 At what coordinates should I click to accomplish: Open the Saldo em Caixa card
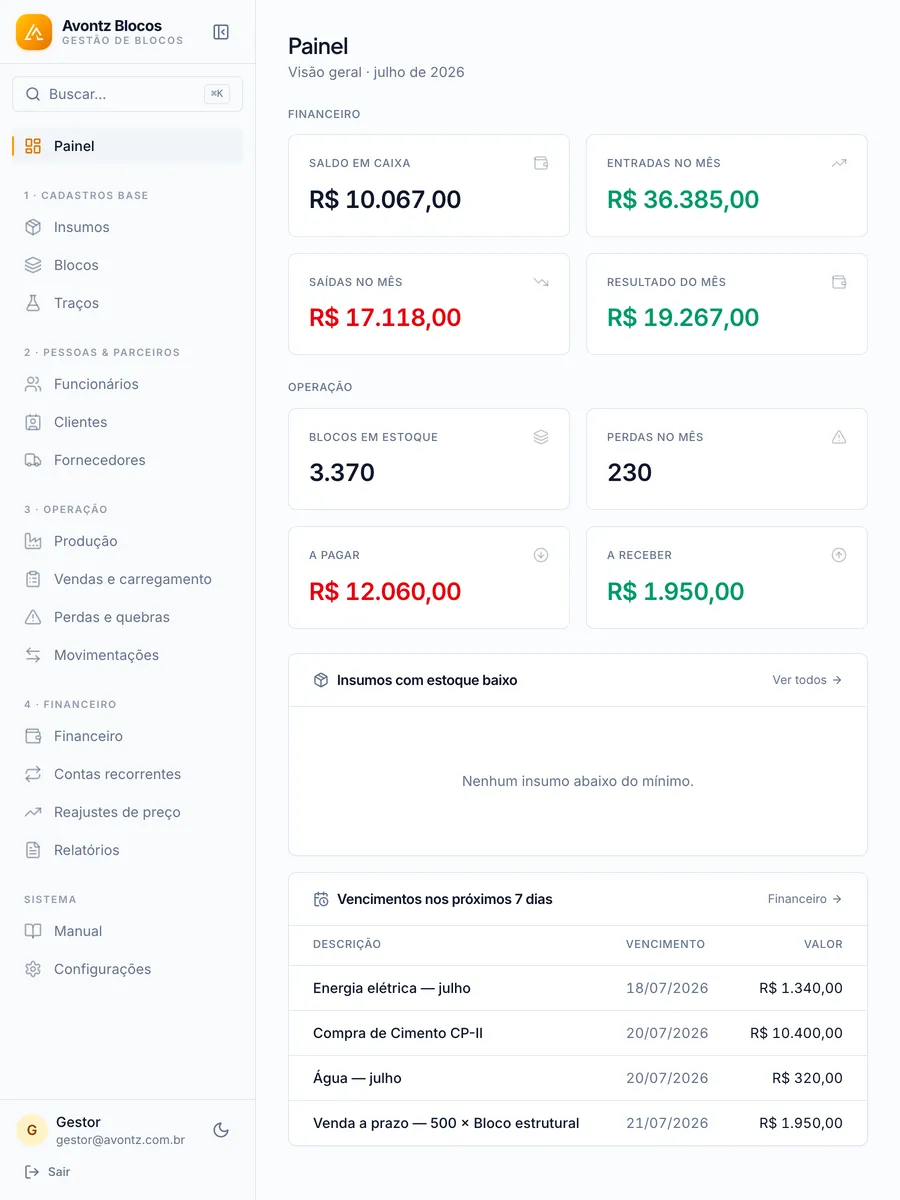[429, 185]
